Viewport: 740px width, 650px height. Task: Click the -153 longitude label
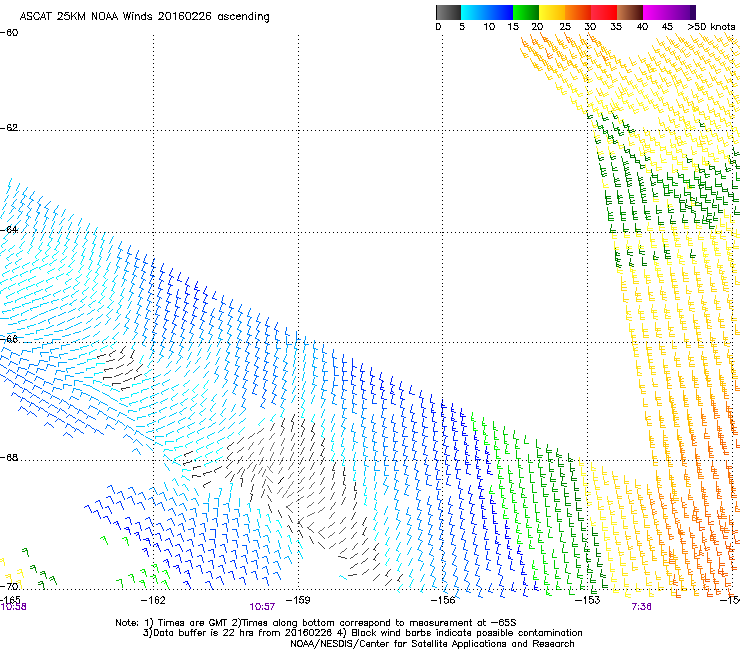(x=588, y=600)
